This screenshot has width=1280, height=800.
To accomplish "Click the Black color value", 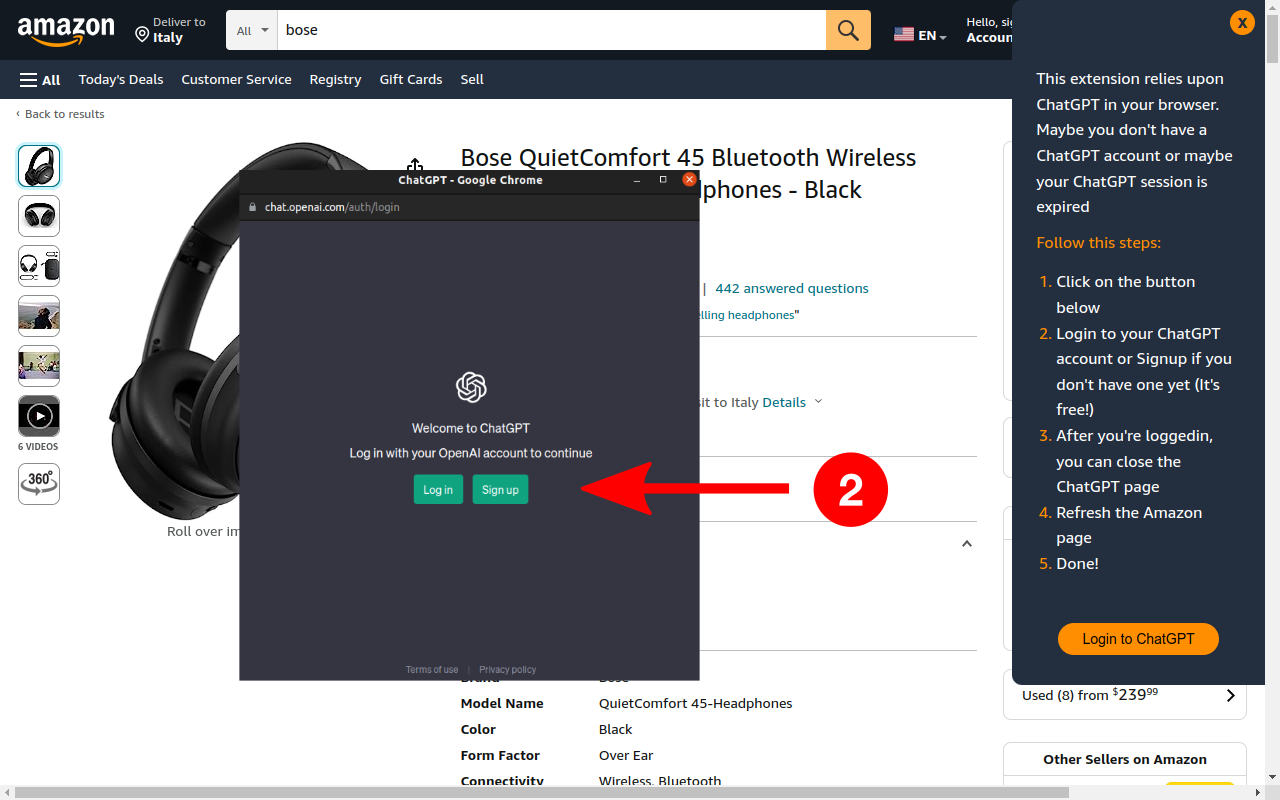I will 616,730.
